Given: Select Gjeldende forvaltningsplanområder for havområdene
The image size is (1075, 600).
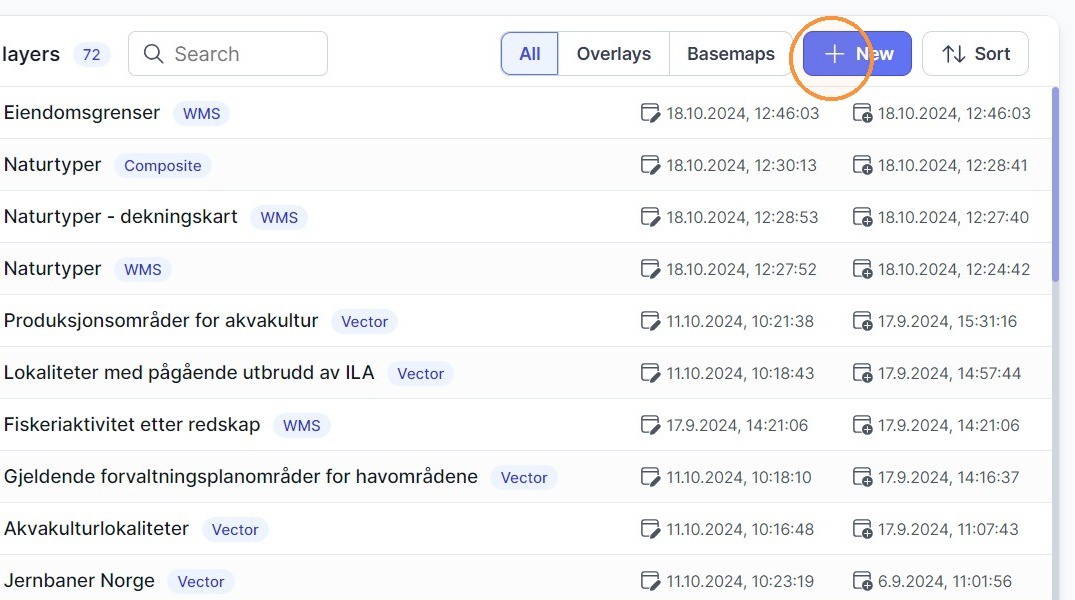Looking at the screenshot, I should pos(241,477).
